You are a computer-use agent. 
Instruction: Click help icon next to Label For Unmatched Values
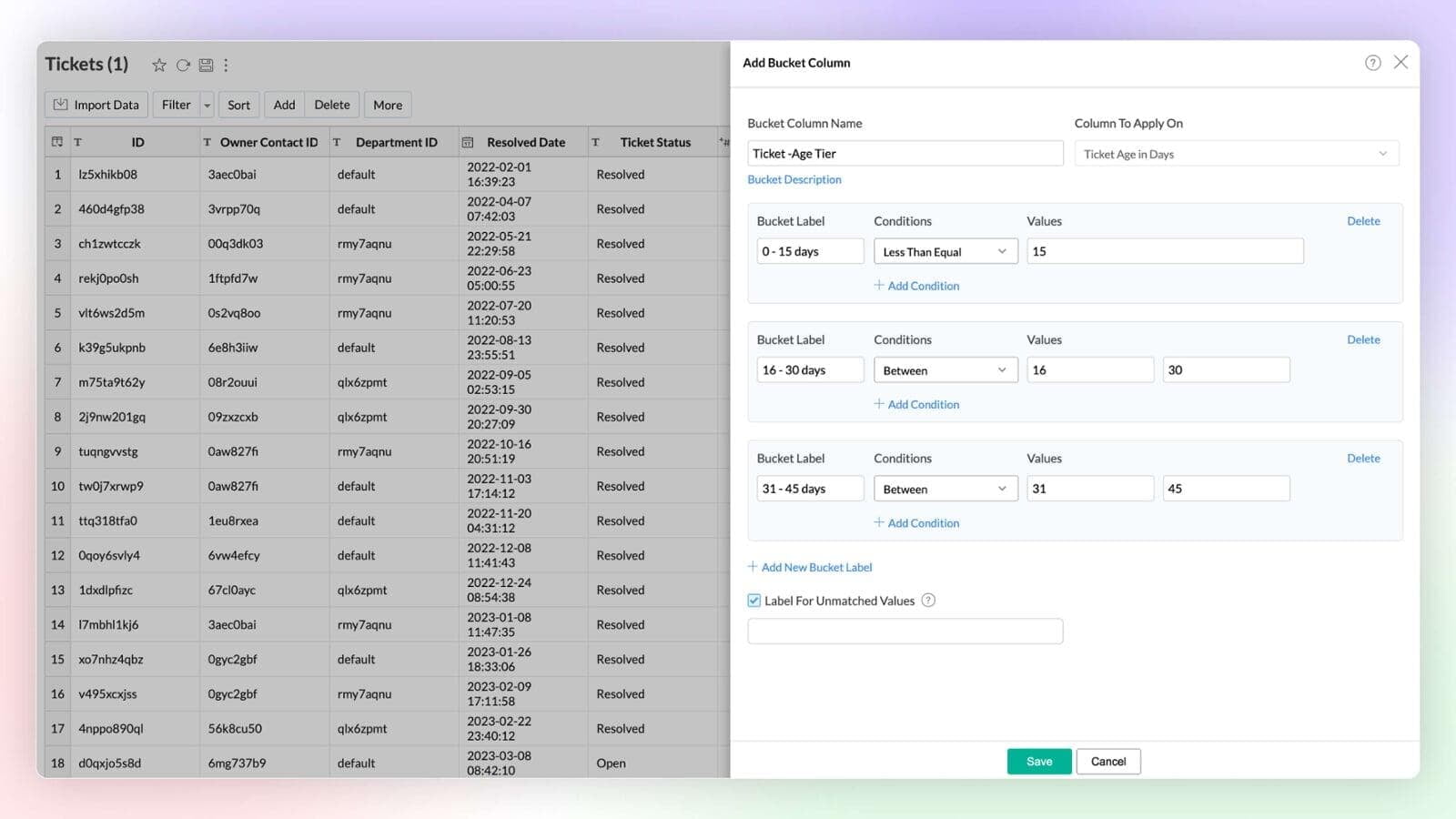pyautogui.click(x=928, y=601)
